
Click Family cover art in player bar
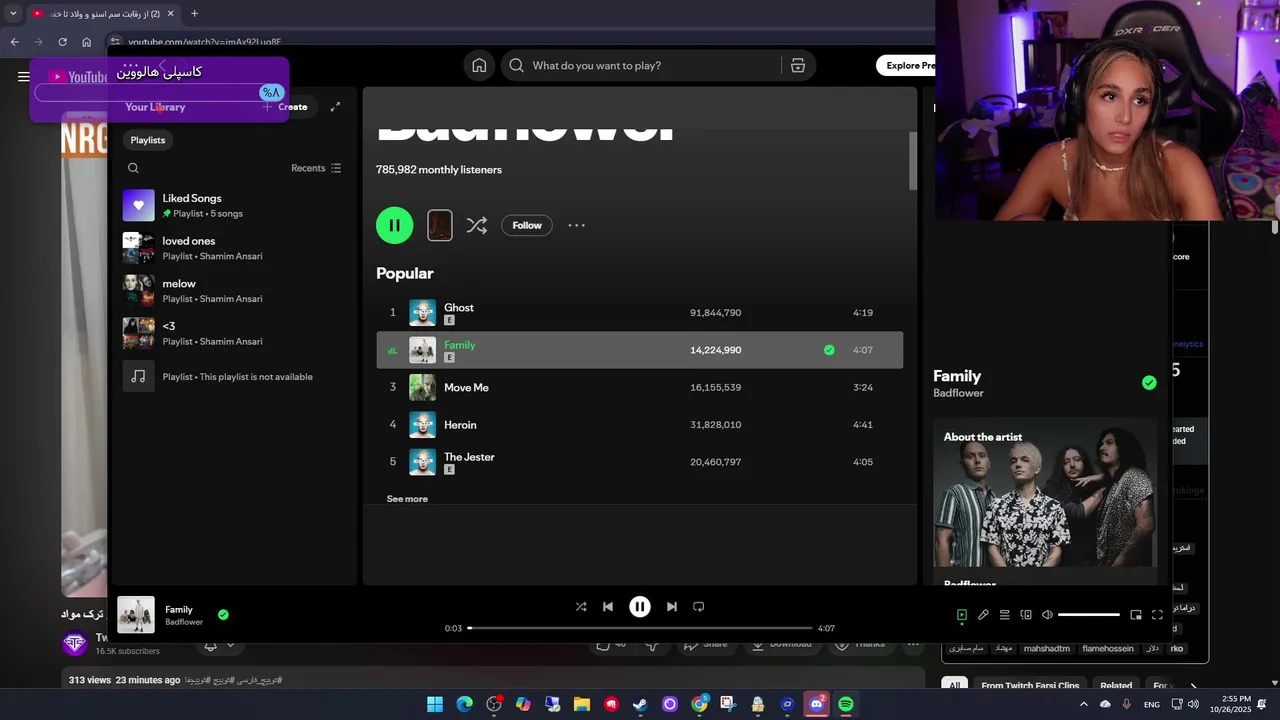pyautogui.click(x=136, y=615)
